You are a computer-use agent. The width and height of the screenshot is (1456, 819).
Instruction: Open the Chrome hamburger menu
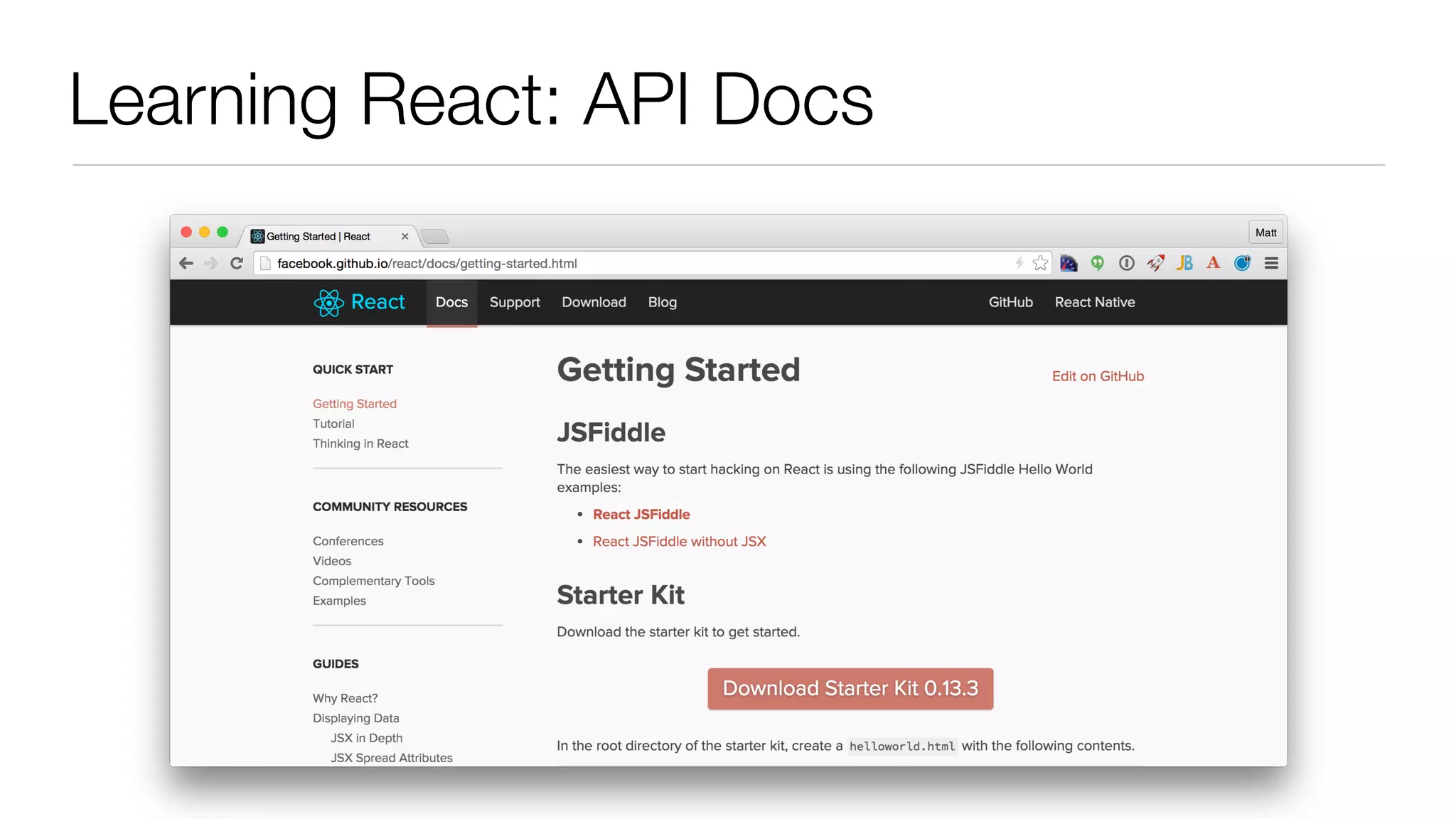pyautogui.click(x=1271, y=264)
